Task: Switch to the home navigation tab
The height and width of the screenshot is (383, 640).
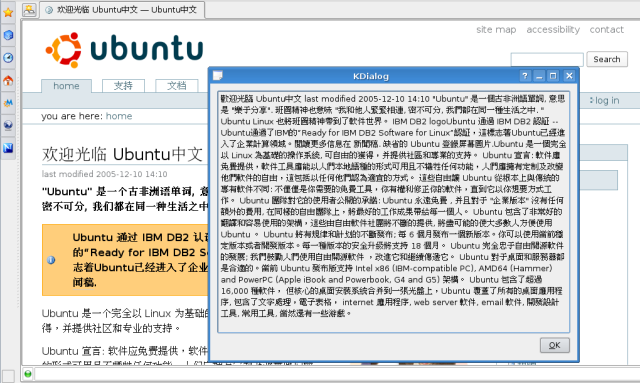Action: point(67,86)
